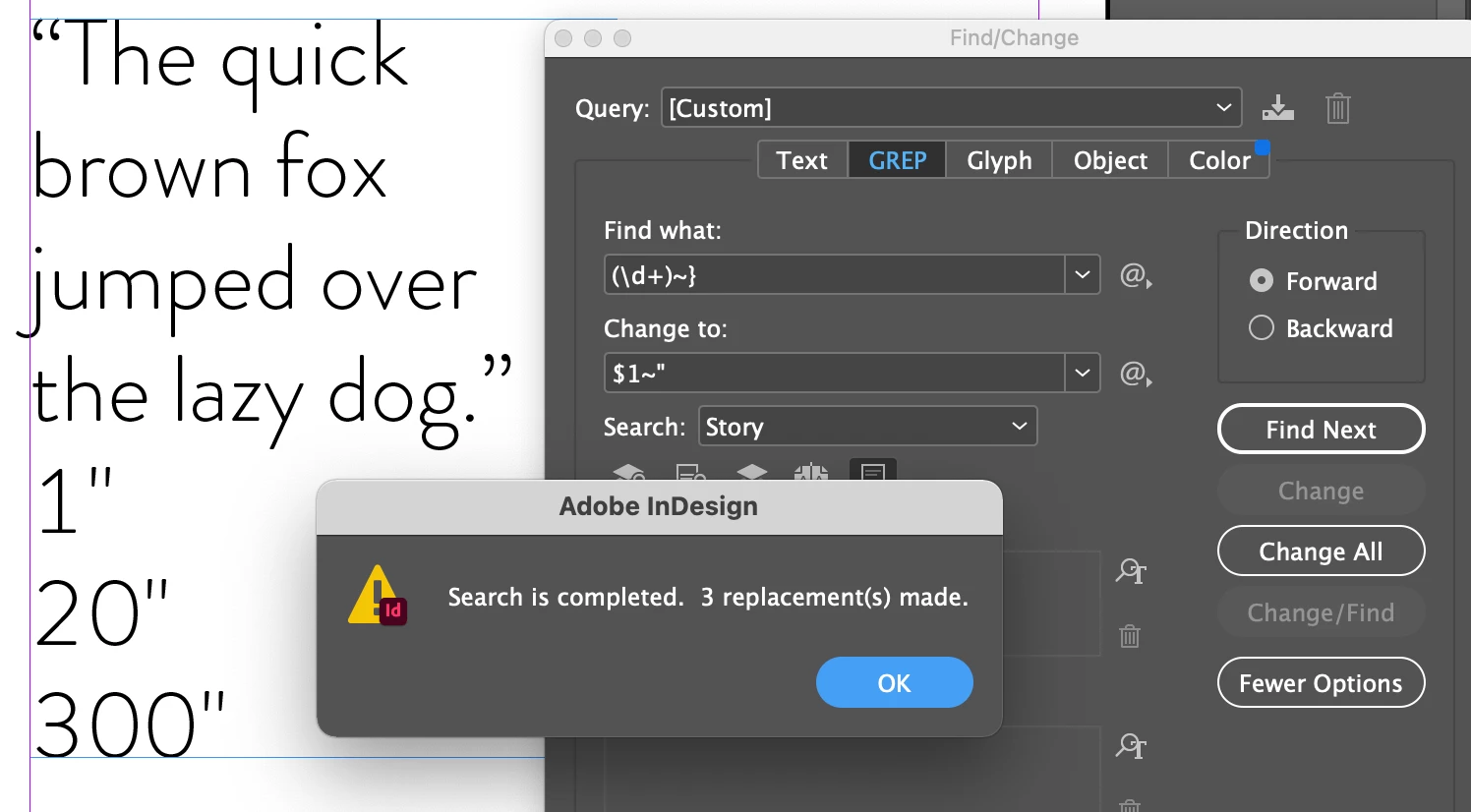Click the 'Adobe InDesign' alert title
This screenshot has height=812, width=1471.
[x=659, y=506]
